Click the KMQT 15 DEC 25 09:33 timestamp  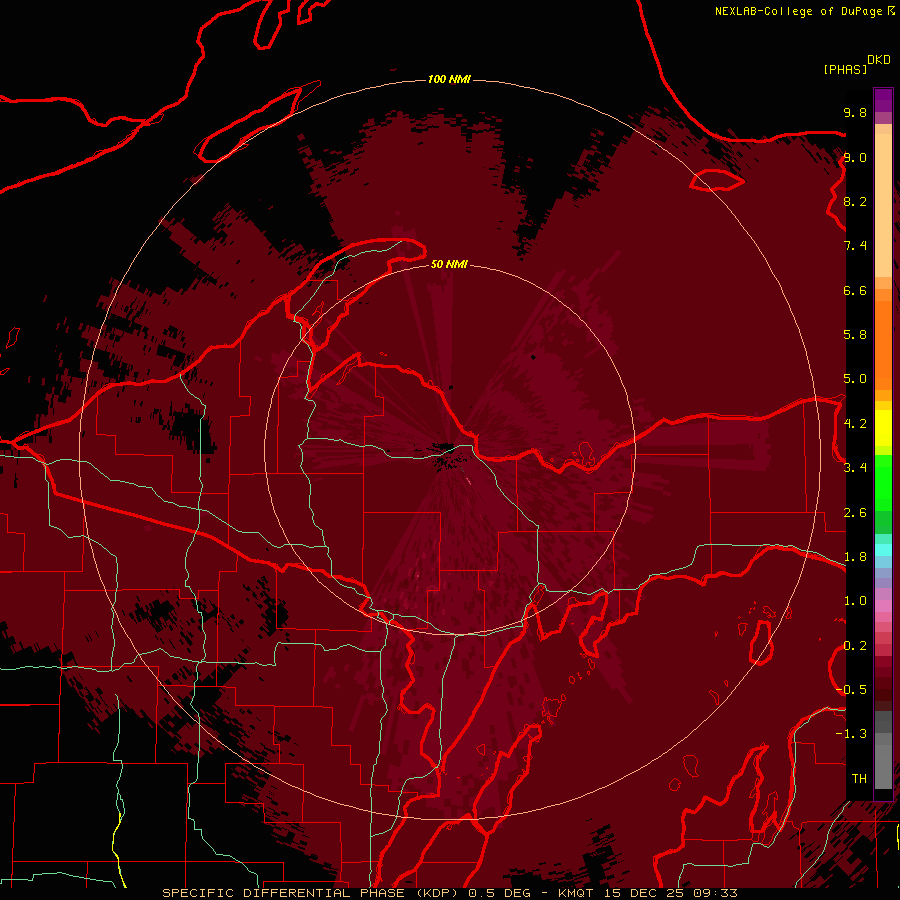coord(647,893)
